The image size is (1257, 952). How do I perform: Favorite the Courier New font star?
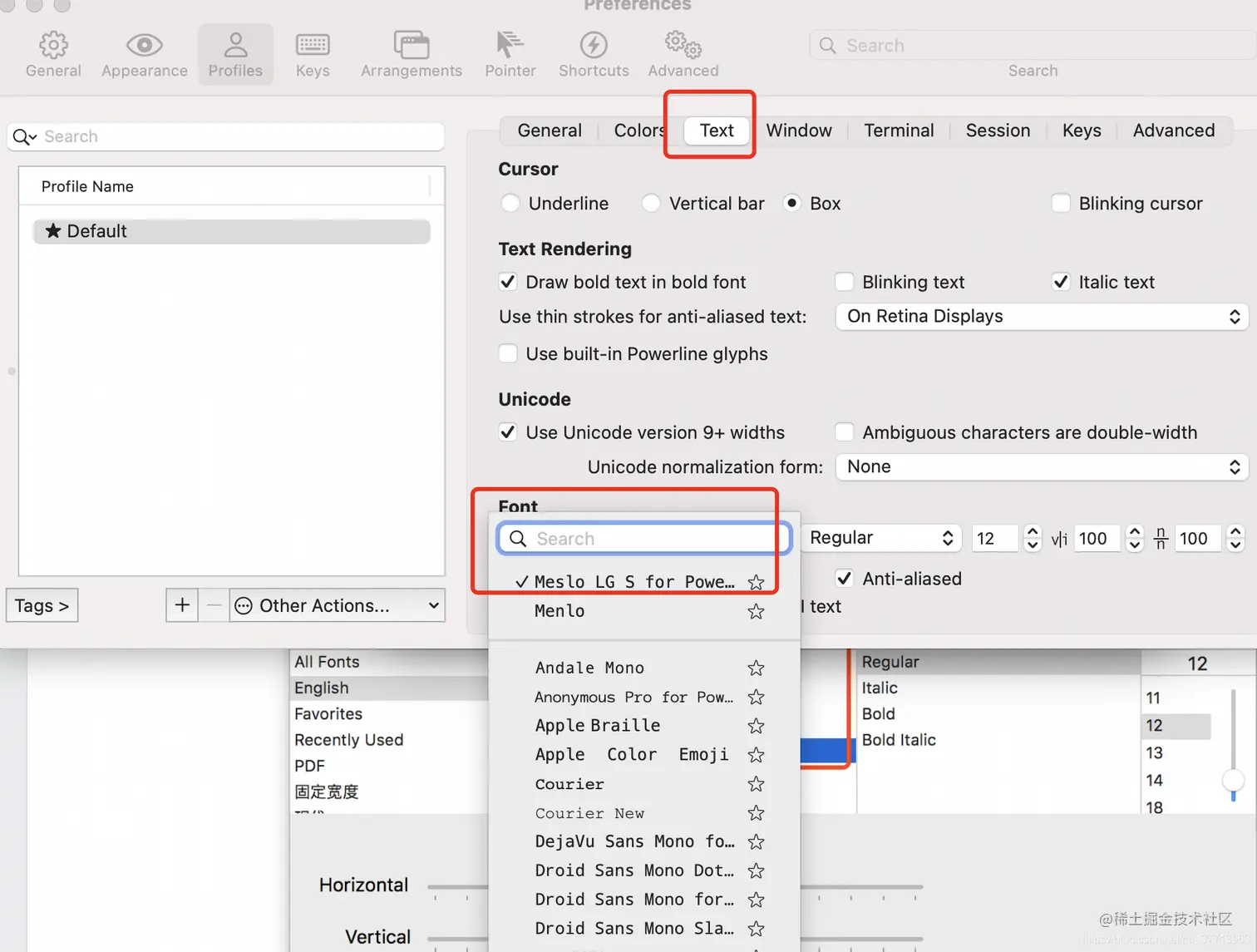[756, 813]
